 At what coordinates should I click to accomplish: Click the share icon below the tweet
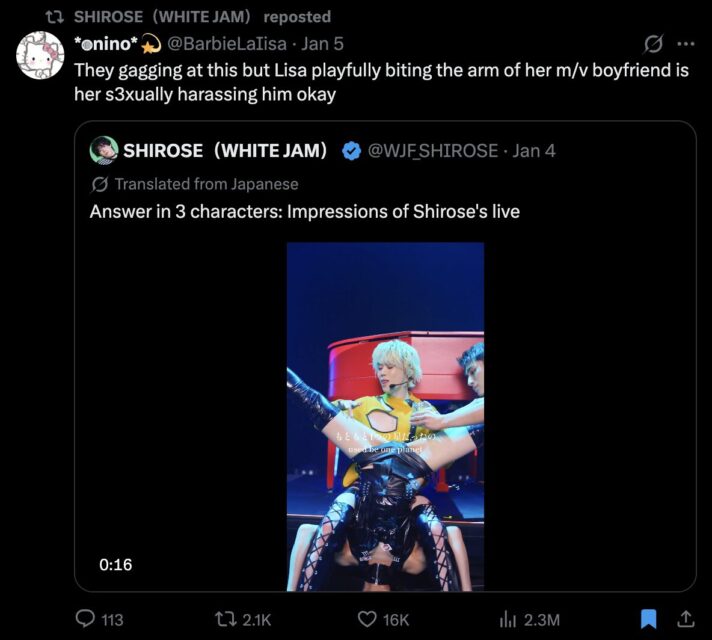point(686,618)
